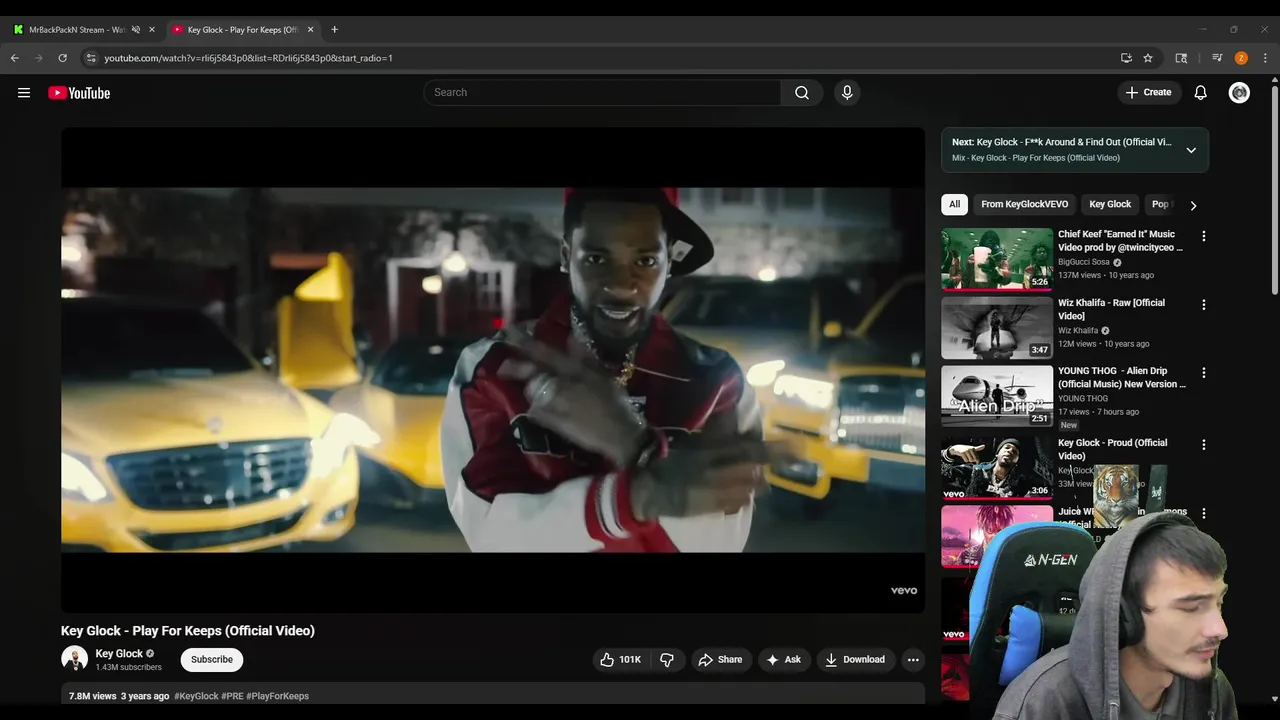The height and width of the screenshot is (720, 1280).
Task: Open options for Wiz Khalifa Raw video
Action: 1204,305
